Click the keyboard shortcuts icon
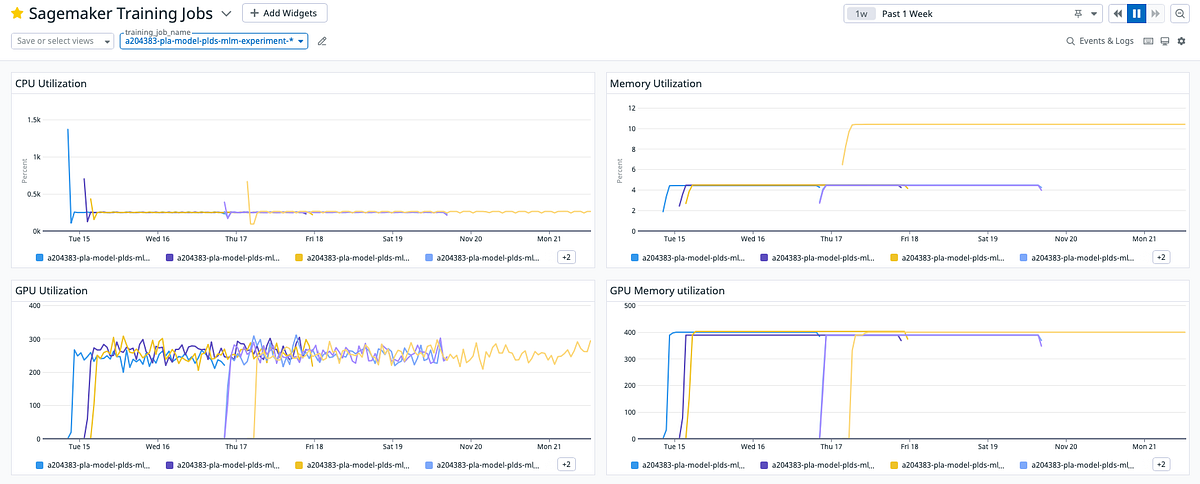Screen dimensions: 1200x484 pos(1148,41)
